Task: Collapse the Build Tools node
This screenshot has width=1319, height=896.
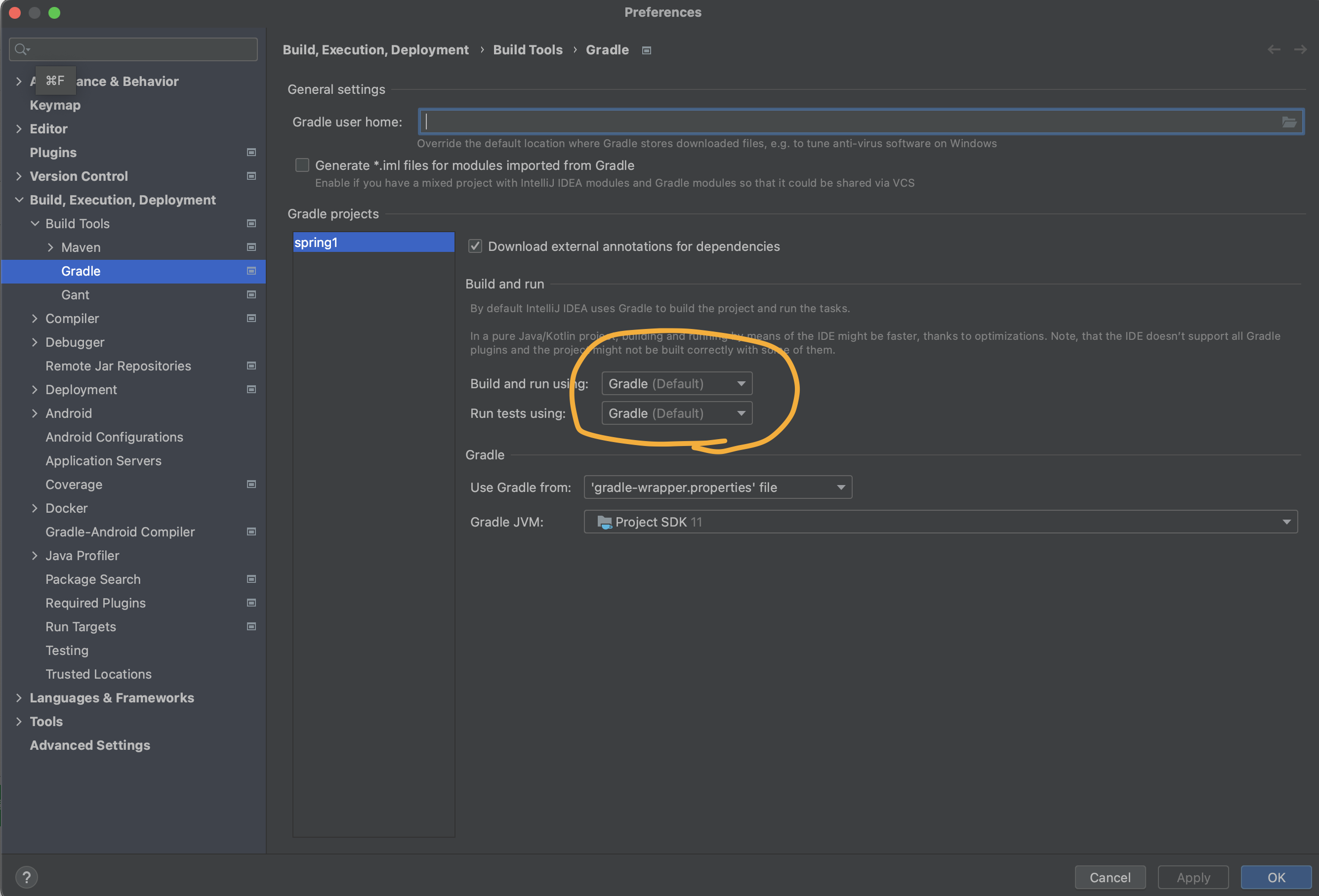Action: pyautogui.click(x=35, y=224)
